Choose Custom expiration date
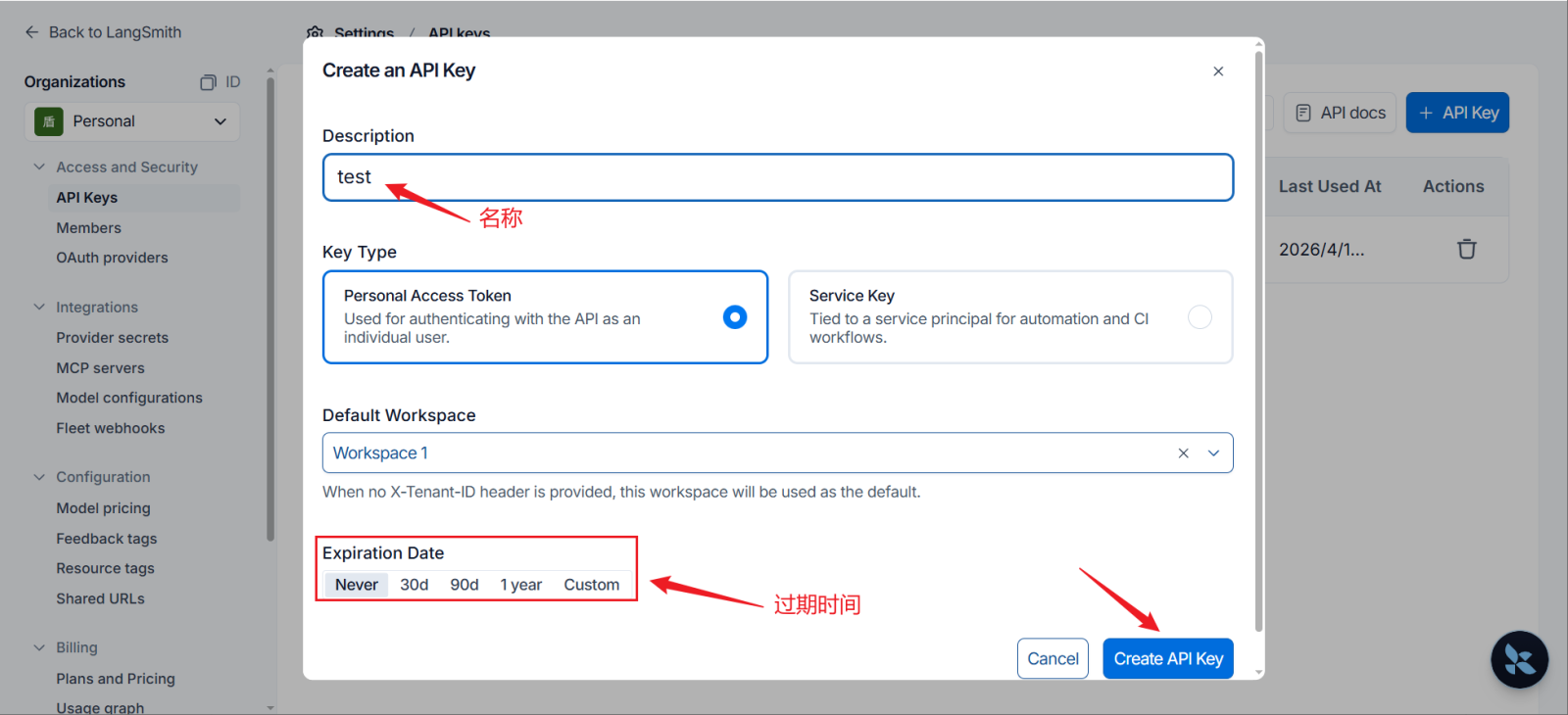1568x715 pixels. [x=592, y=585]
